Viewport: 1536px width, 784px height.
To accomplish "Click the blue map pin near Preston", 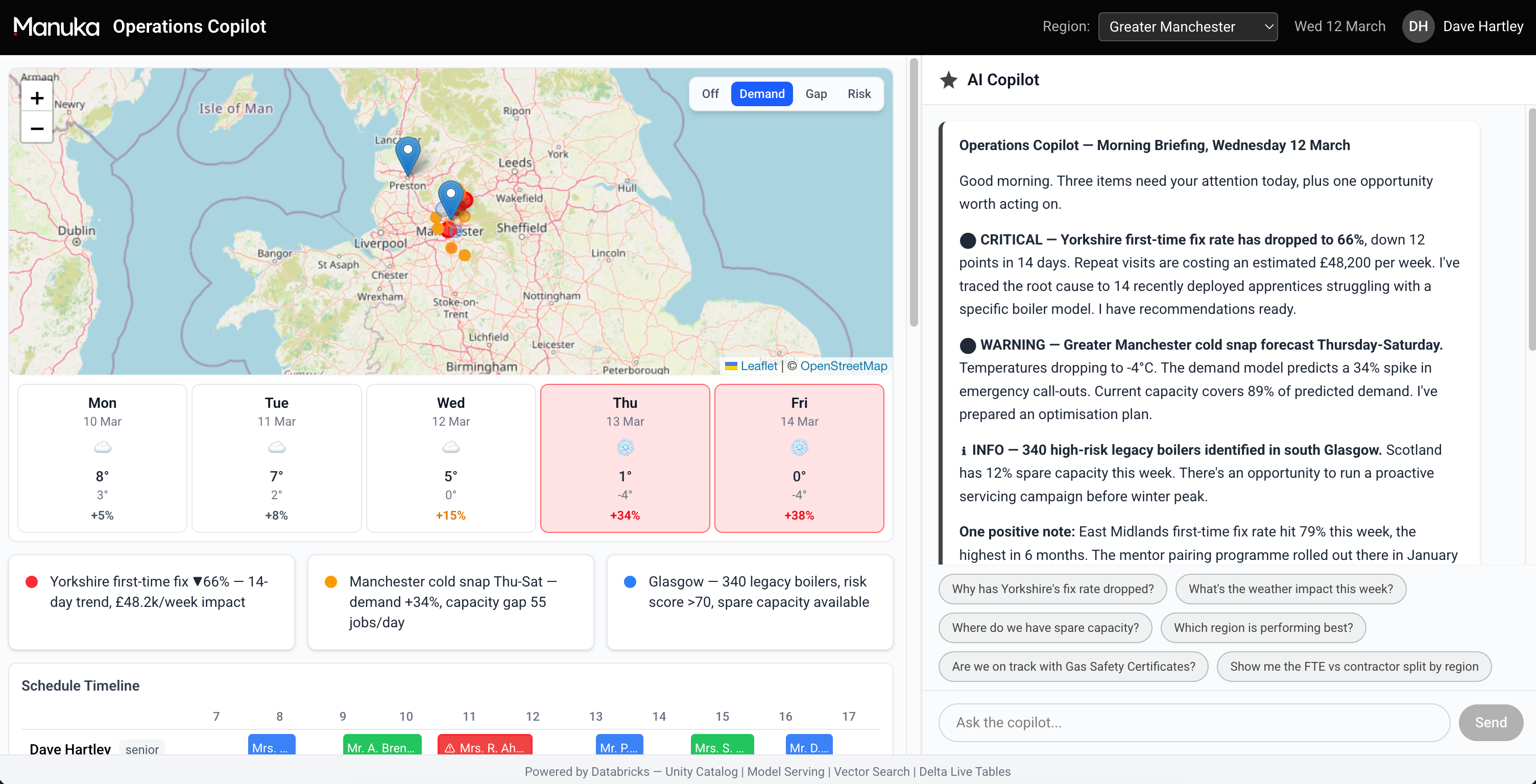I will (x=408, y=156).
